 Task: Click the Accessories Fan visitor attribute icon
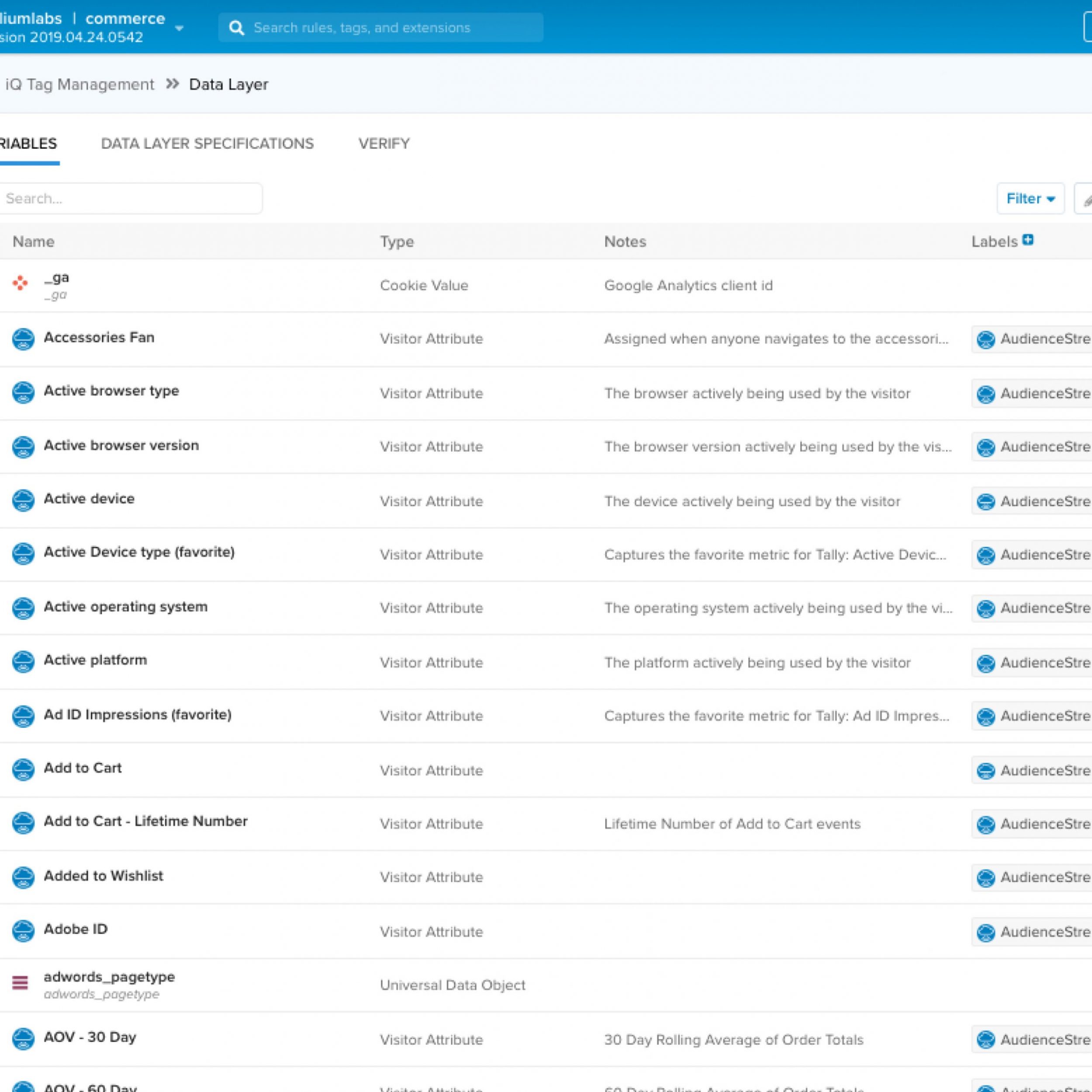pos(23,339)
